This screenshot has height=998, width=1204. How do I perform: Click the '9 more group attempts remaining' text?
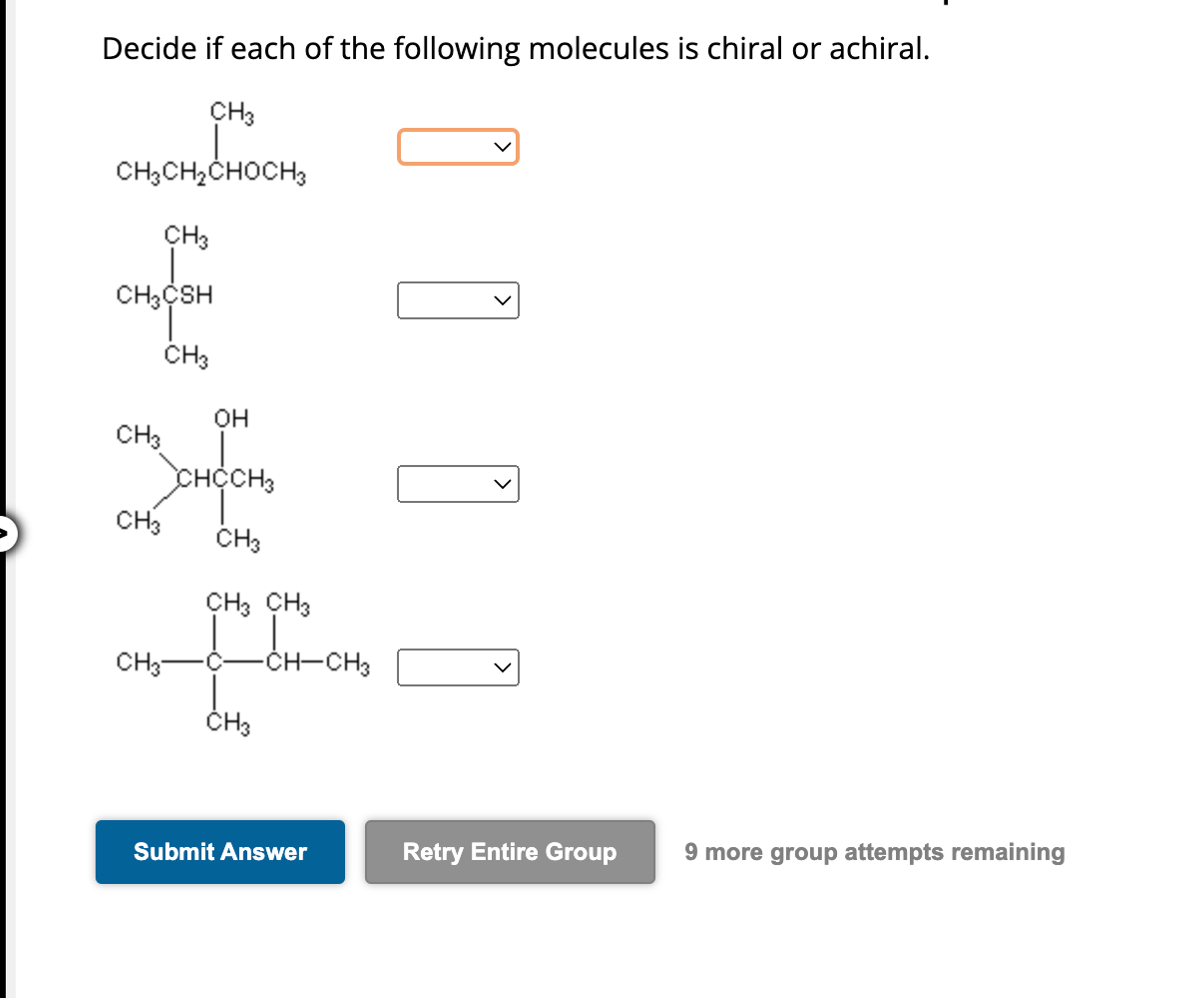(874, 852)
